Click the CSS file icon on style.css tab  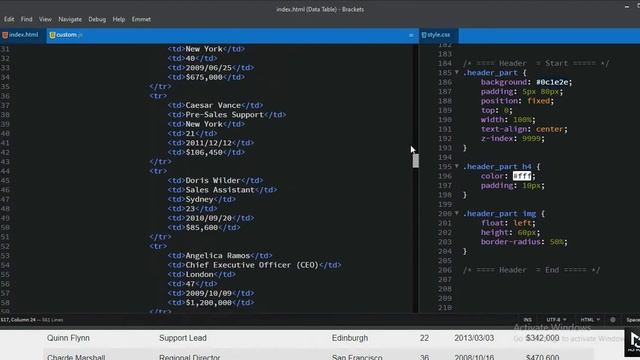[x=424, y=35]
